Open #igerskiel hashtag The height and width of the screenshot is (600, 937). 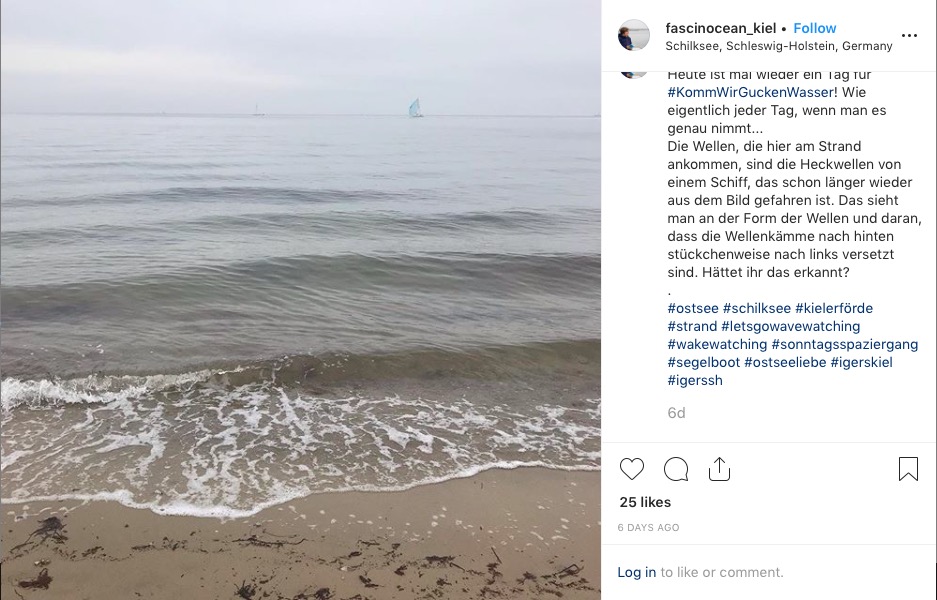pyautogui.click(x=861, y=362)
